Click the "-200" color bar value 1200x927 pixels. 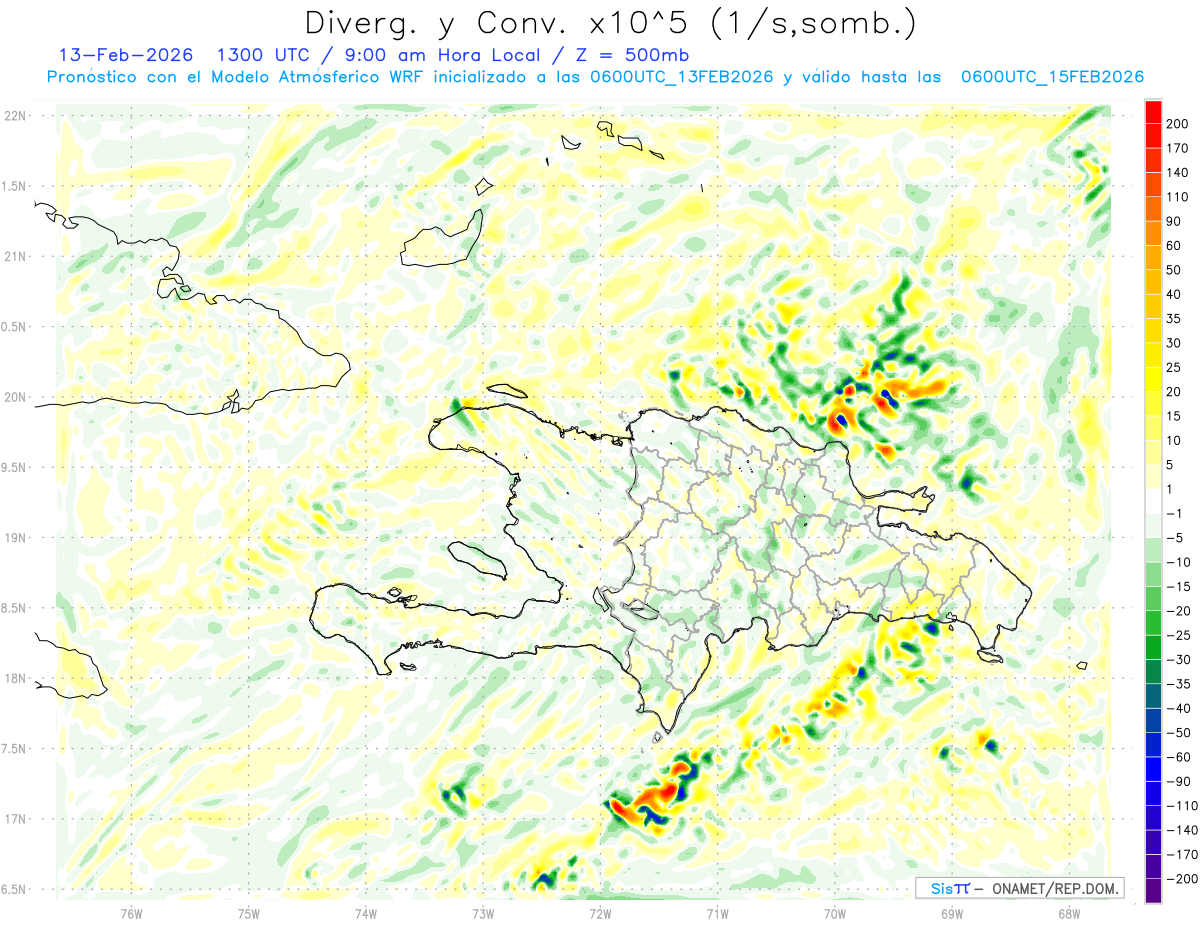pyautogui.click(x=1182, y=880)
